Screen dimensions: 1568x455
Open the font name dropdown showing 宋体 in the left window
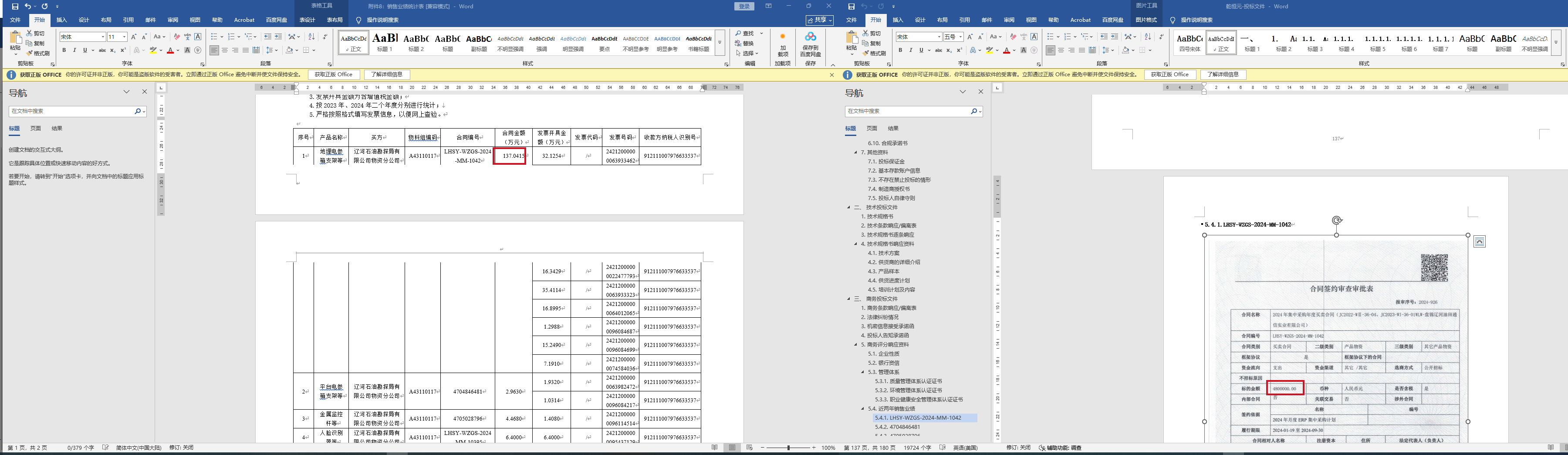point(103,37)
